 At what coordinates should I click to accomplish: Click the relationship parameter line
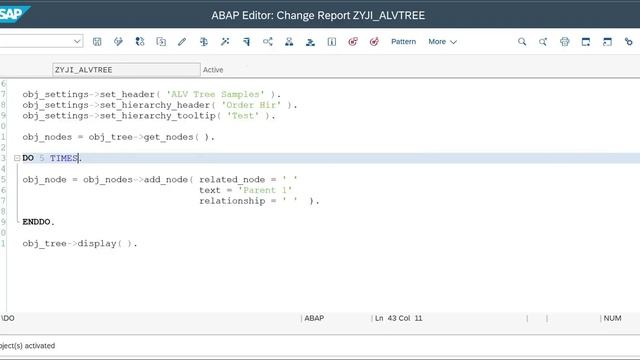259,201
